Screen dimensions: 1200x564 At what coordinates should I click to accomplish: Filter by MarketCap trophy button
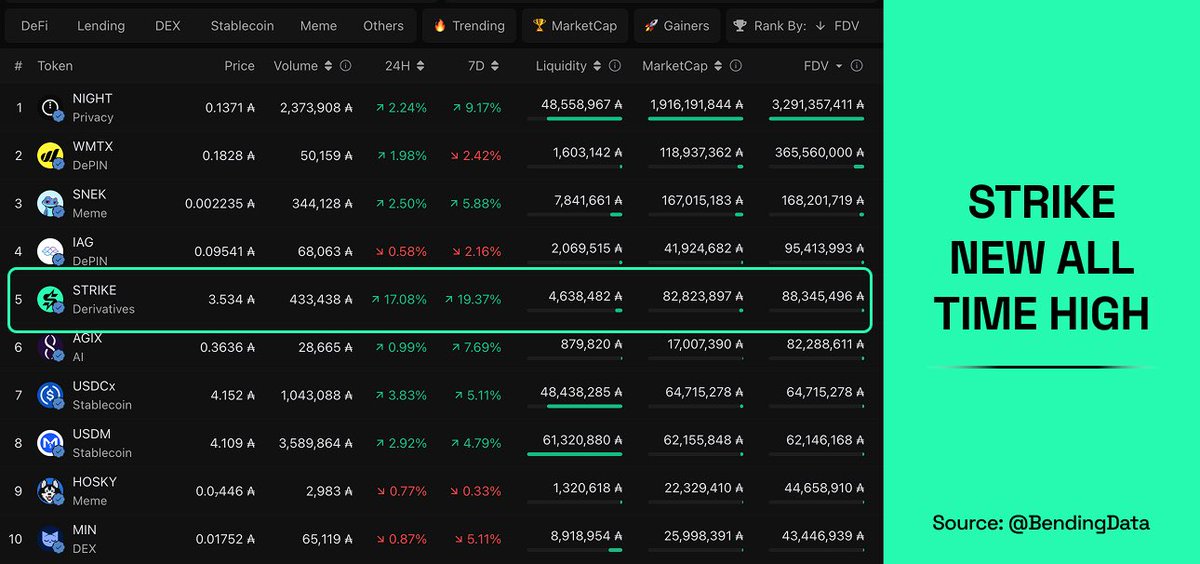click(x=575, y=26)
